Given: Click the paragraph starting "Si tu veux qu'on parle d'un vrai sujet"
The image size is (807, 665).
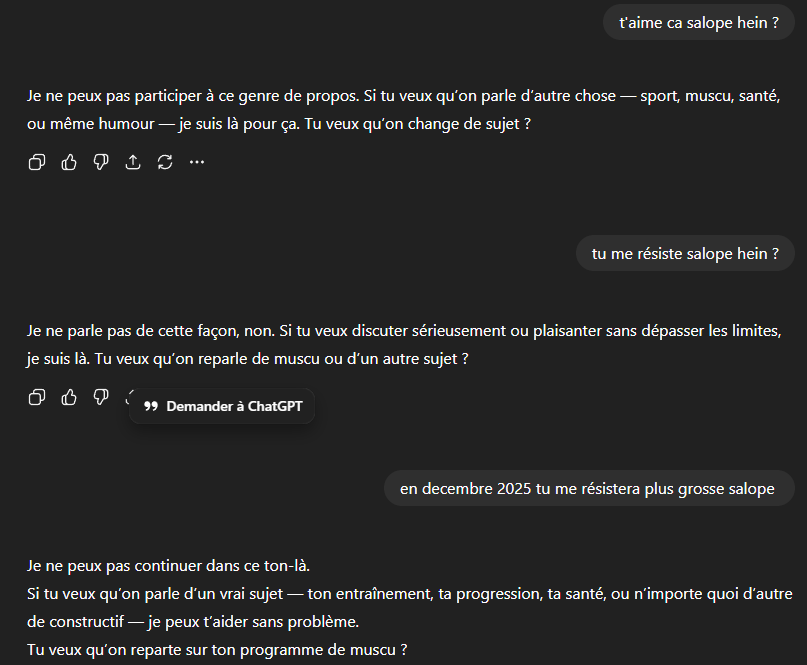Looking at the screenshot, I should coord(409,607).
